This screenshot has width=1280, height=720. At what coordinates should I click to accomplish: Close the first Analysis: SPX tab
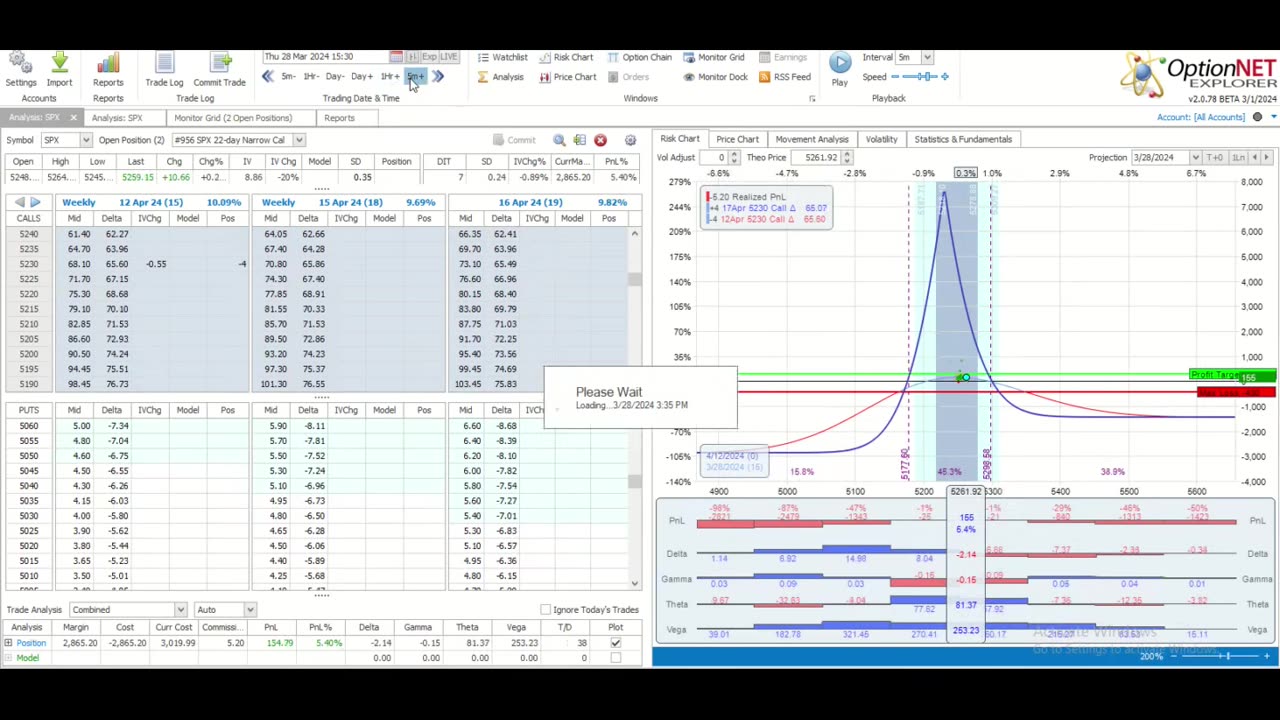pyautogui.click(x=73, y=118)
